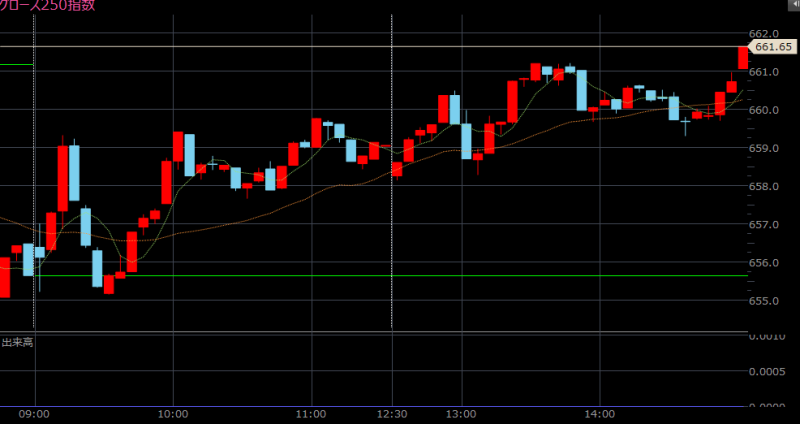Click the latest red candlestick beside 661.65

[x=743, y=58]
